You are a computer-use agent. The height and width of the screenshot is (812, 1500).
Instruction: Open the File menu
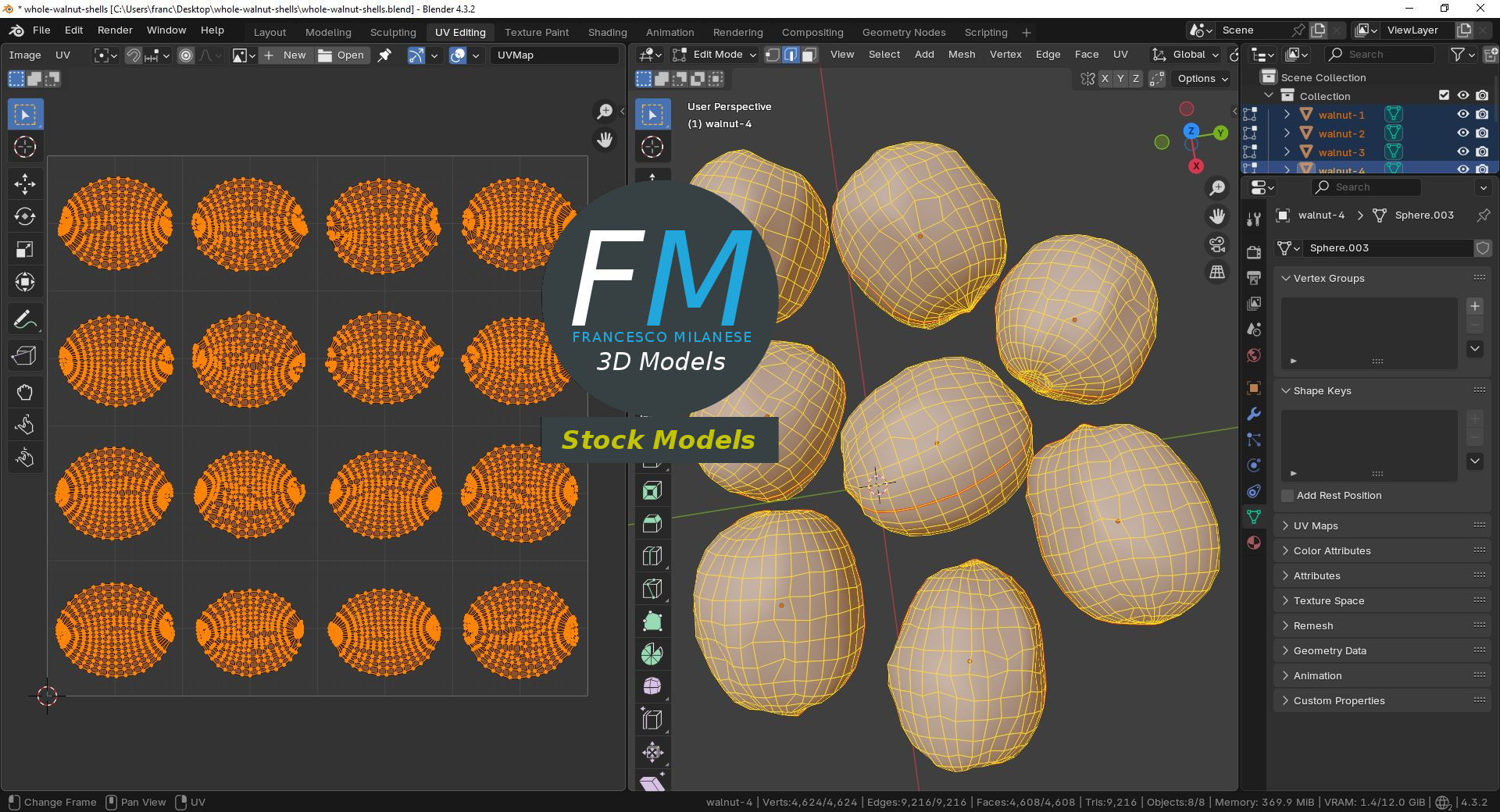pos(41,30)
